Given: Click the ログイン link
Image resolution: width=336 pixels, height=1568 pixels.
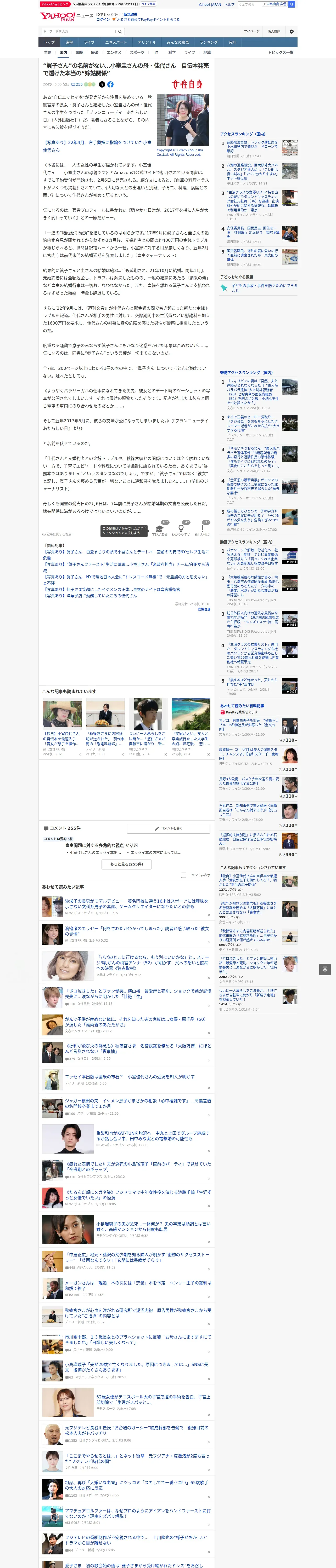Looking at the screenshot, I should (x=103, y=20).
